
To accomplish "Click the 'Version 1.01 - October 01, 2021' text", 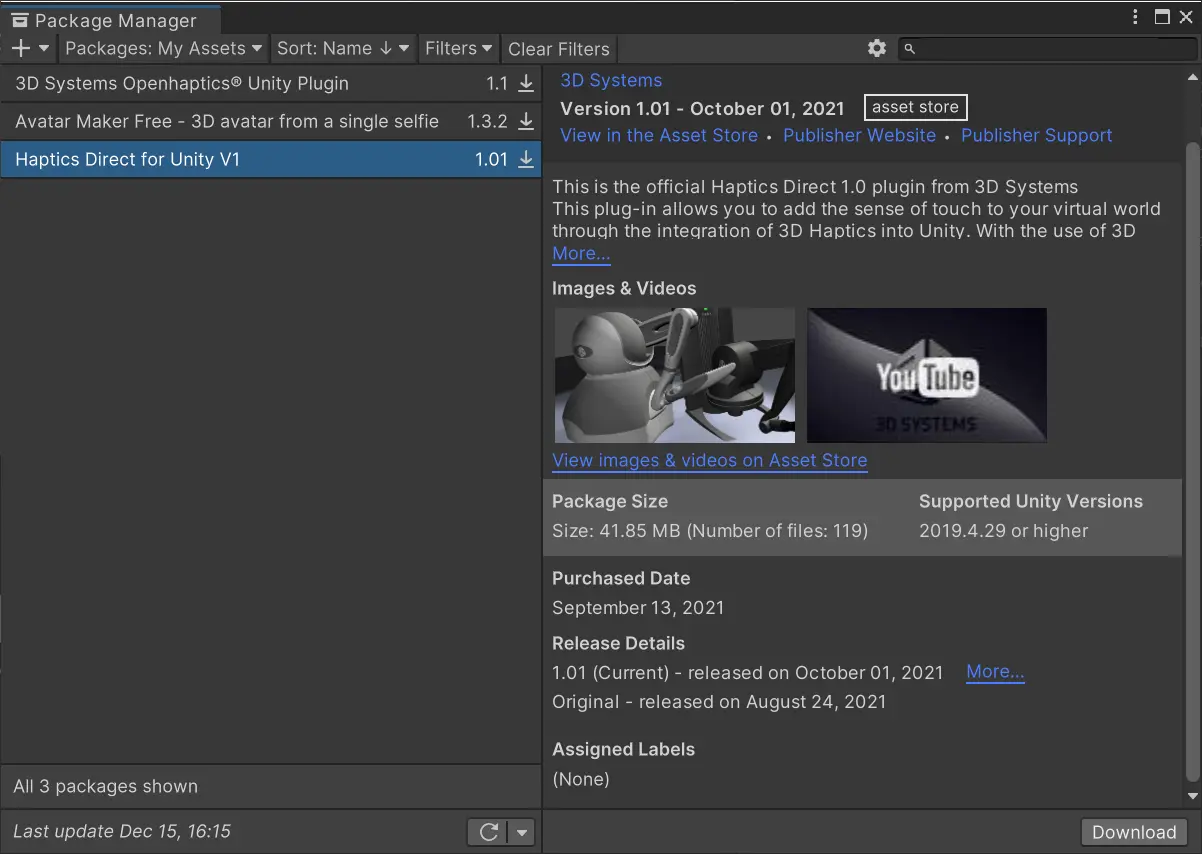I will [702, 109].
